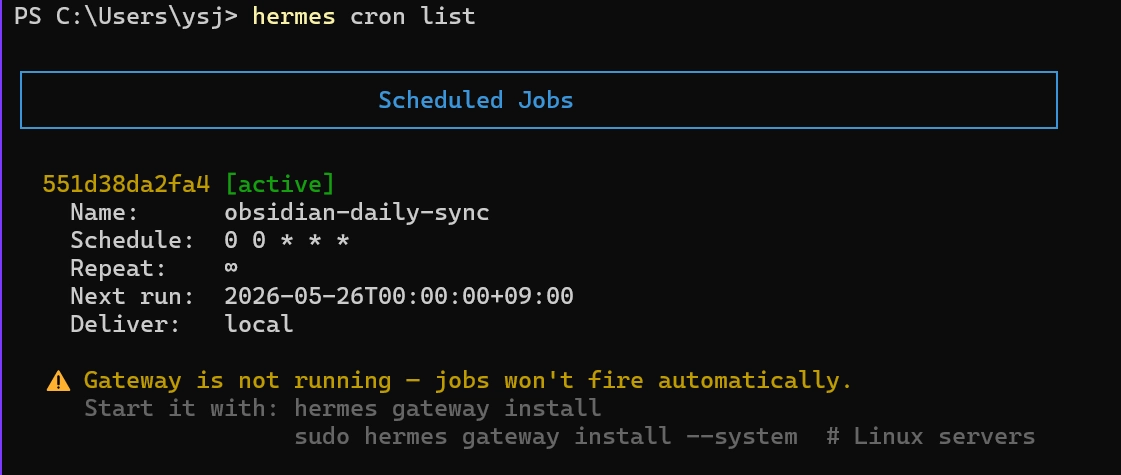Click the yellow warning triangle icon
The height and width of the screenshot is (475, 1121).
click(59, 381)
